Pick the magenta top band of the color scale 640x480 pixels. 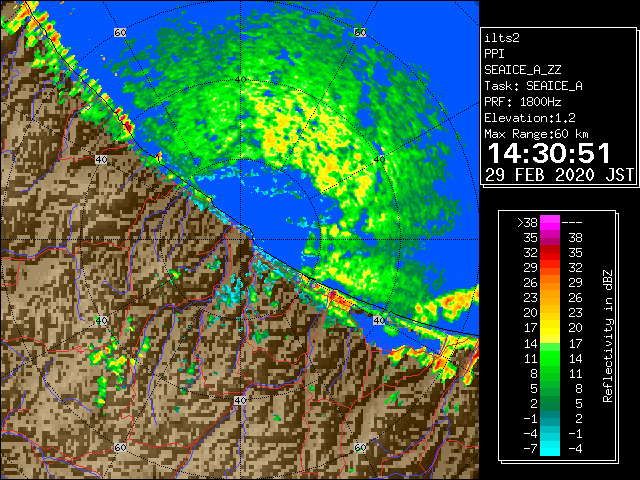tap(550, 223)
